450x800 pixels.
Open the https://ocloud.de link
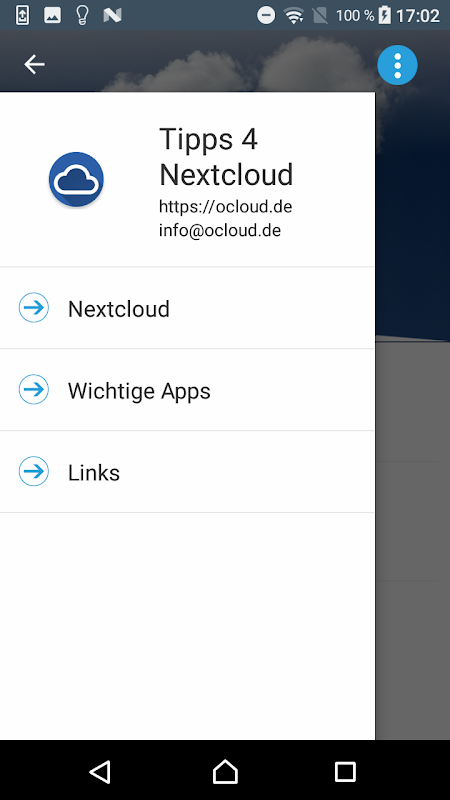coord(226,207)
